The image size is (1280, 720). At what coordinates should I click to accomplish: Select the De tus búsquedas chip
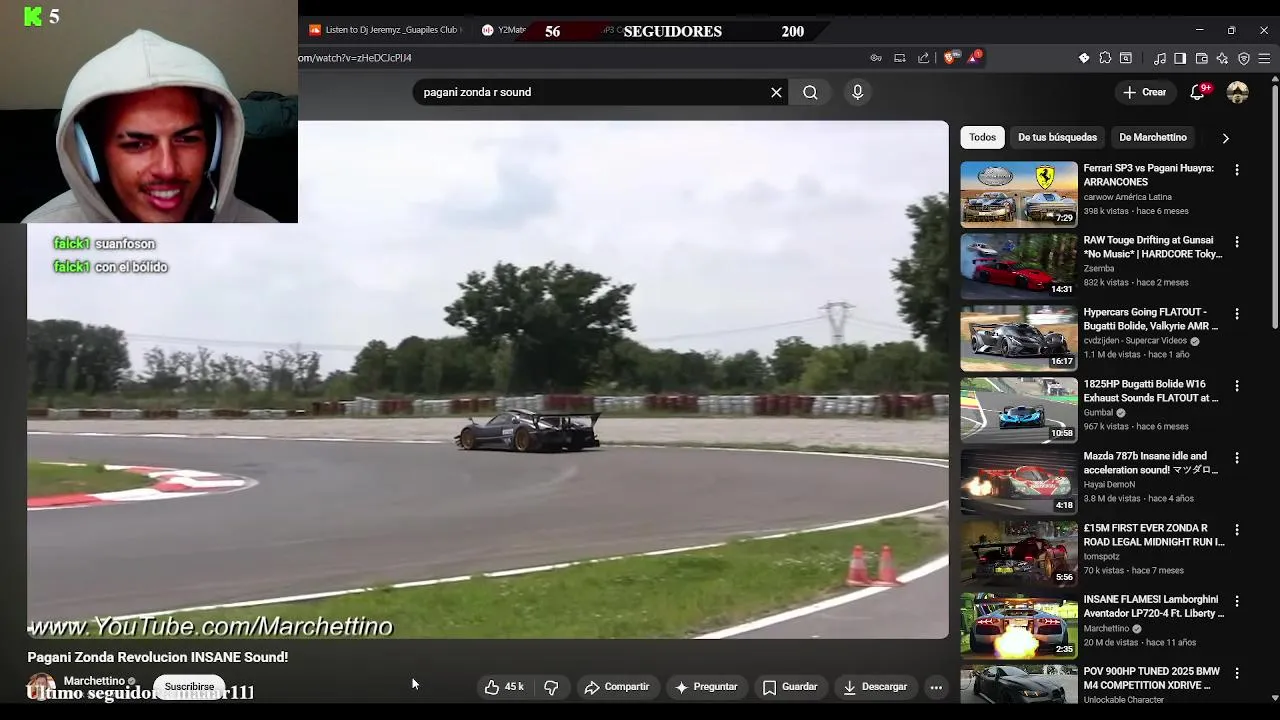[x=1057, y=137]
